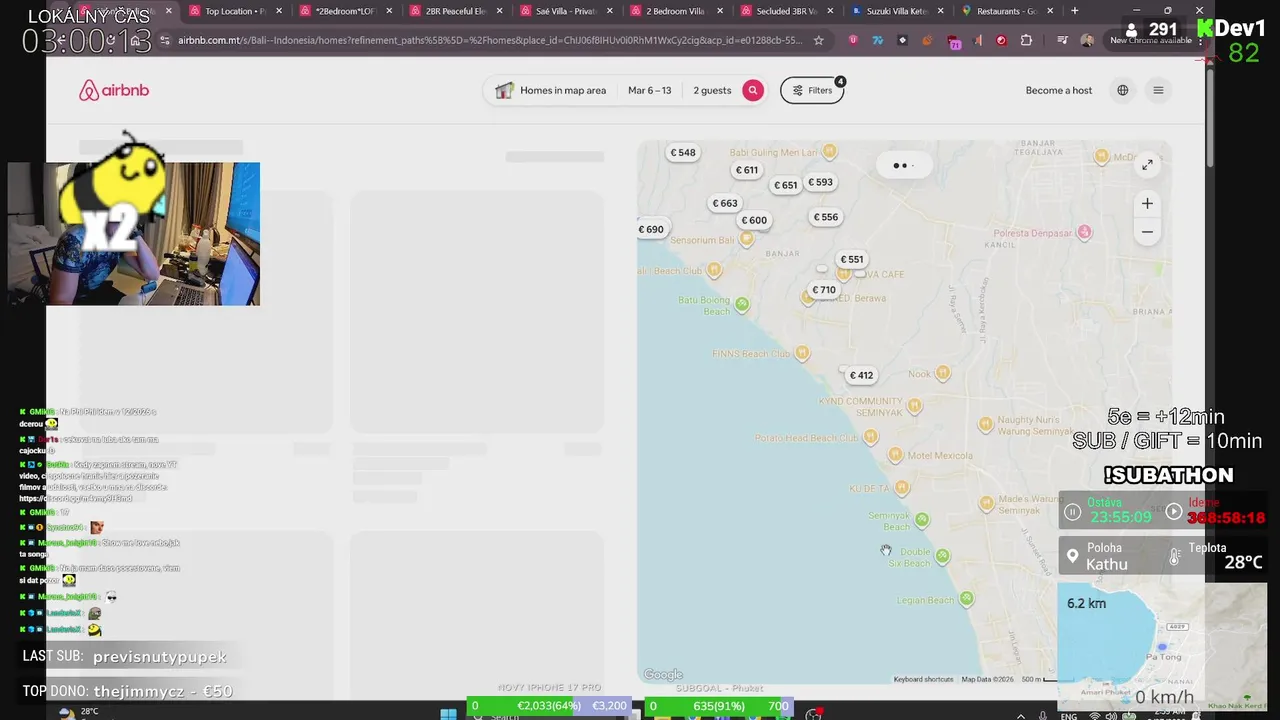This screenshot has width=1280, height=720.
Task: Open the ENG language indicator
Action: click(x=1069, y=715)
